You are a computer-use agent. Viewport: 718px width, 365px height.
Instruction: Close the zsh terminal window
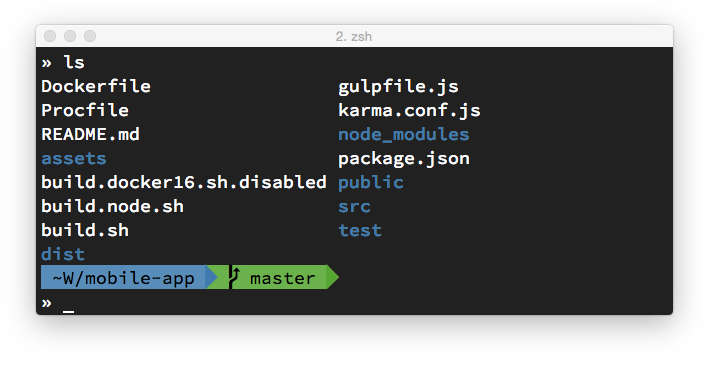pyautogui.click(x=50, y=36)
